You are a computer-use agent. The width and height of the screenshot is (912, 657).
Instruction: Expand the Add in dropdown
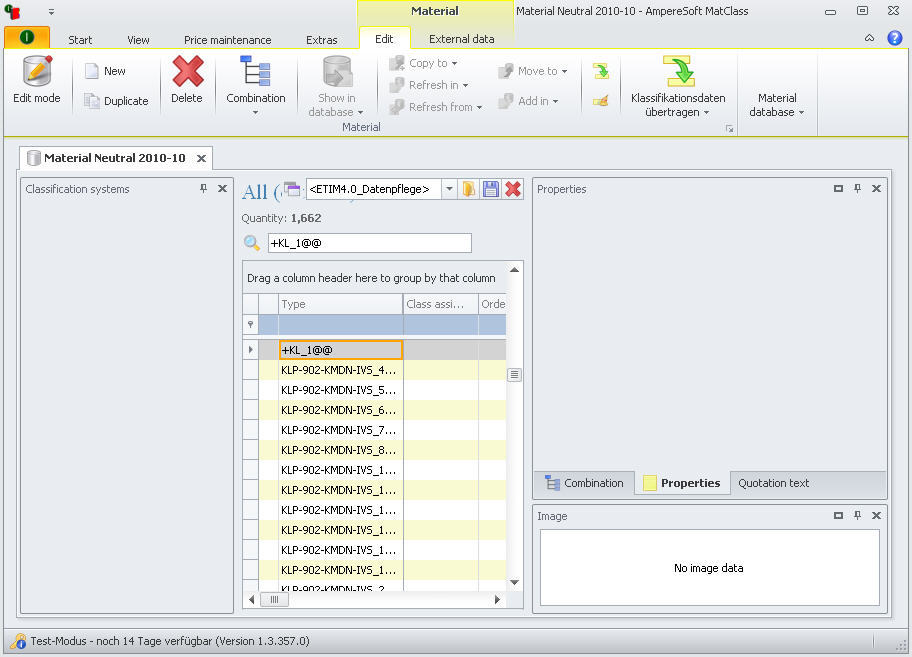555,102
